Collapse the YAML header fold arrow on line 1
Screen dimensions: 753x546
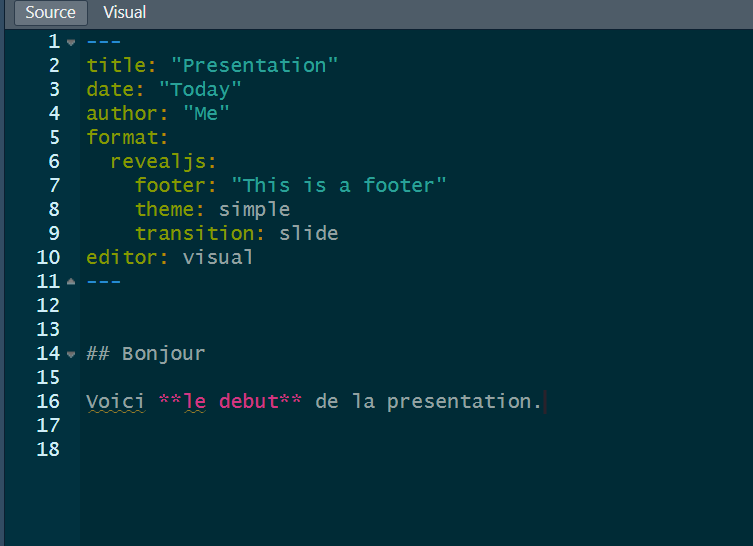click(x=71, y=42)
